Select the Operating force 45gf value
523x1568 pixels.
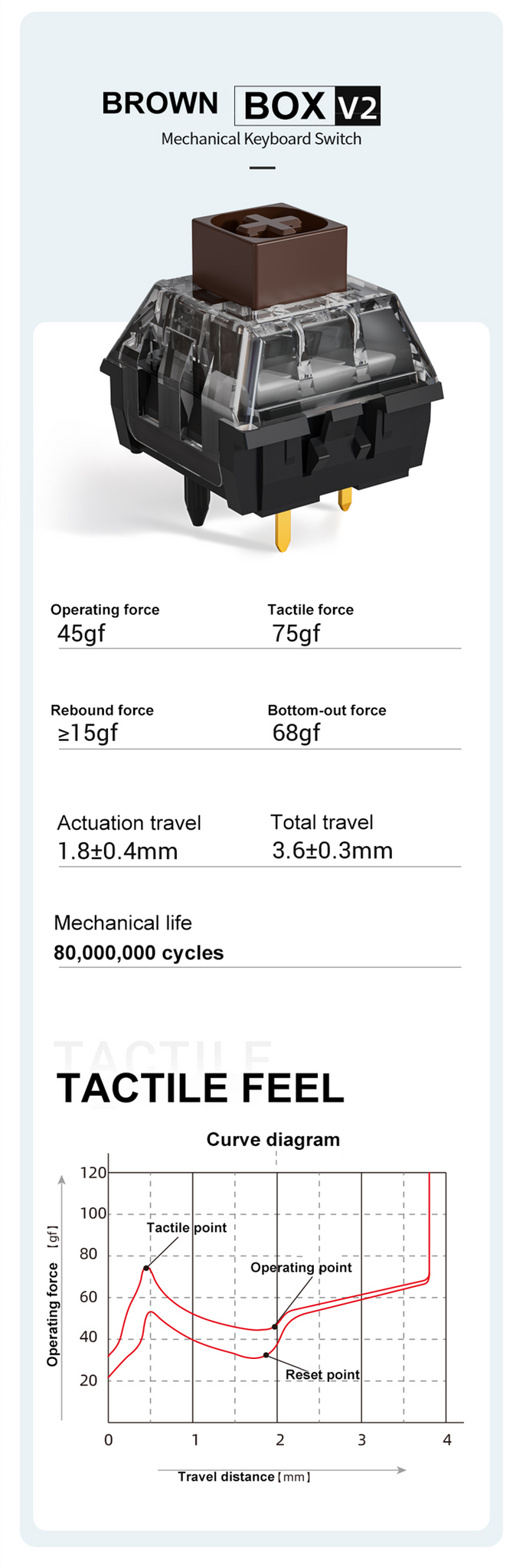point(81,633)
